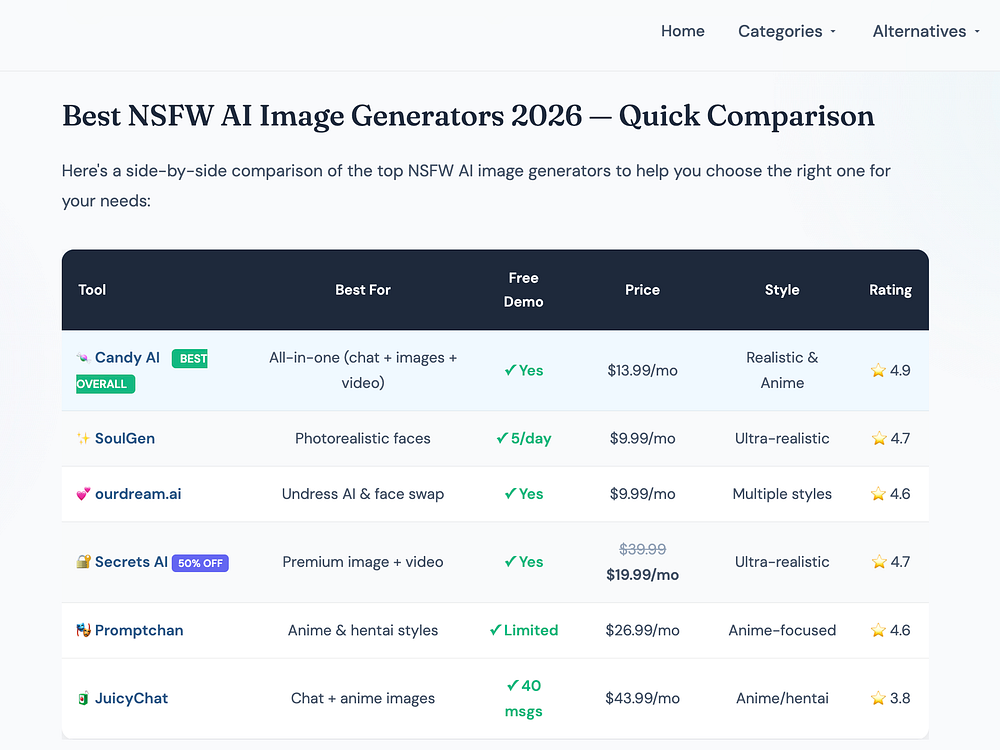Screen dimensions: 1000x750
Task: Click the star icon in ourdream.ai rating
Action: (x=878, y=494)
